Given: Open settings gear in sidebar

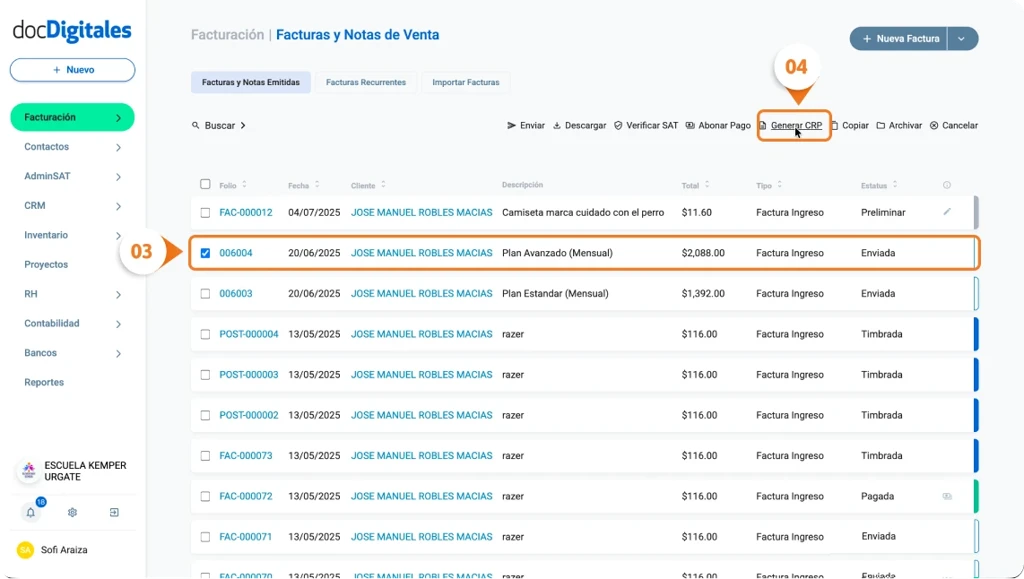Looking at the screenshot, I should [x=73, y=512].
